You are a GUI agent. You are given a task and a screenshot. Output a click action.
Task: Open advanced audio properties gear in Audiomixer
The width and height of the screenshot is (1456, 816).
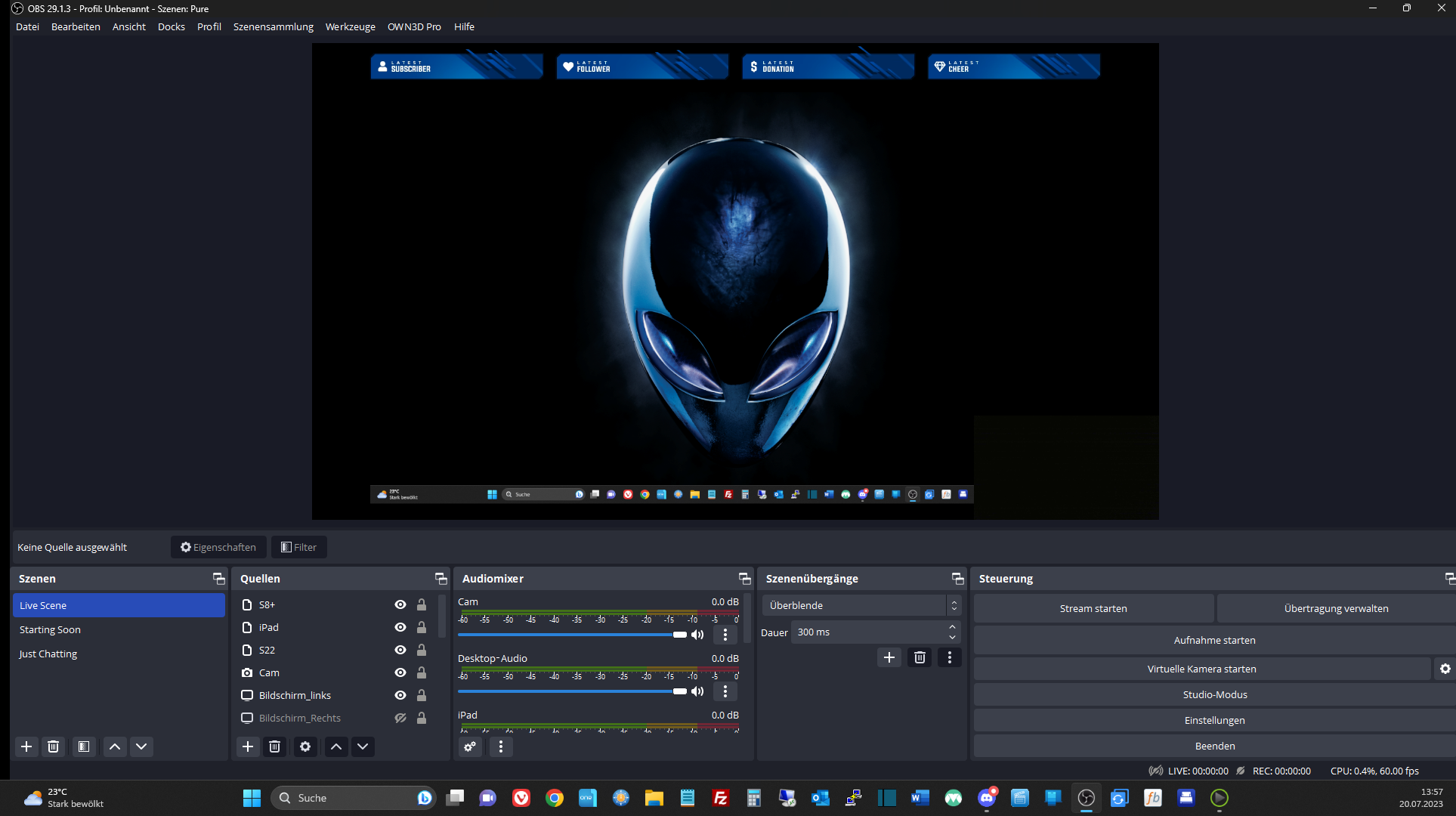point(470,746)
